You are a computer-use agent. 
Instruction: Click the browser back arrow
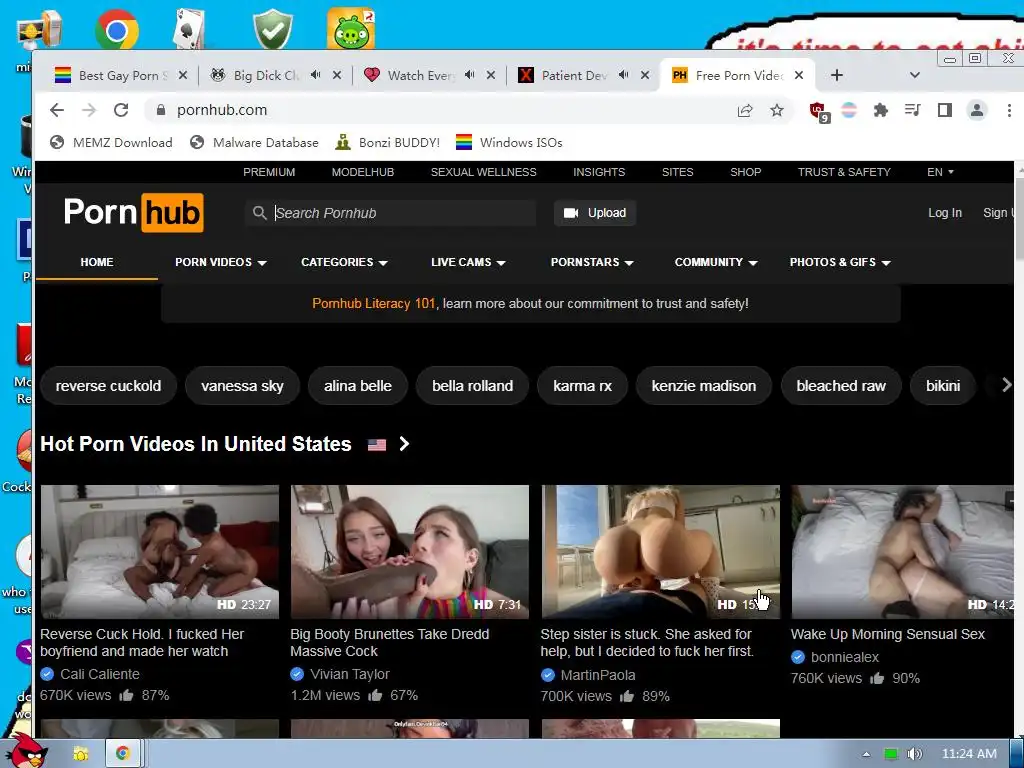57,110
